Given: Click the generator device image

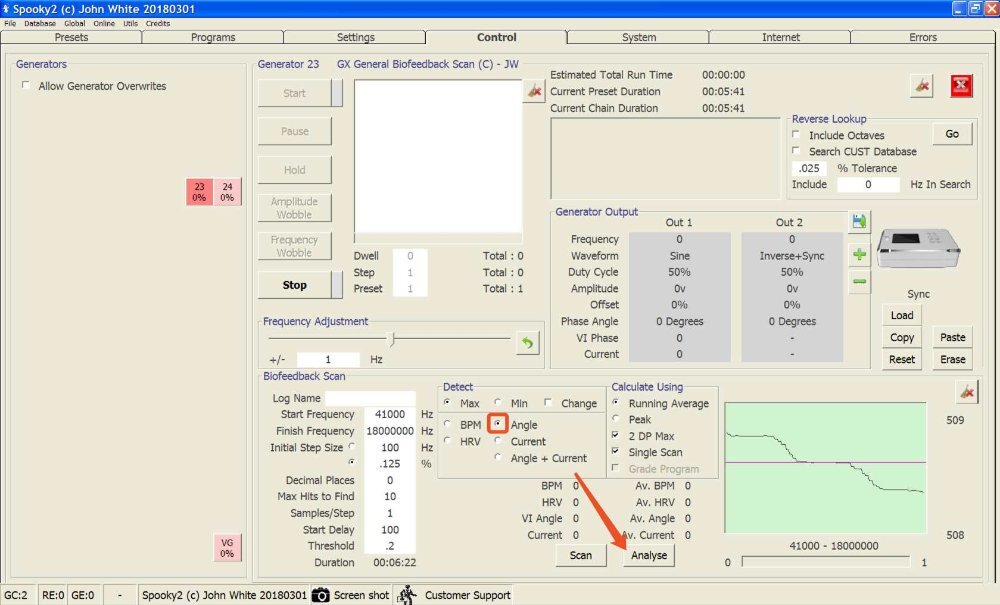Looking at the screenshot, I should pos(918,249).
